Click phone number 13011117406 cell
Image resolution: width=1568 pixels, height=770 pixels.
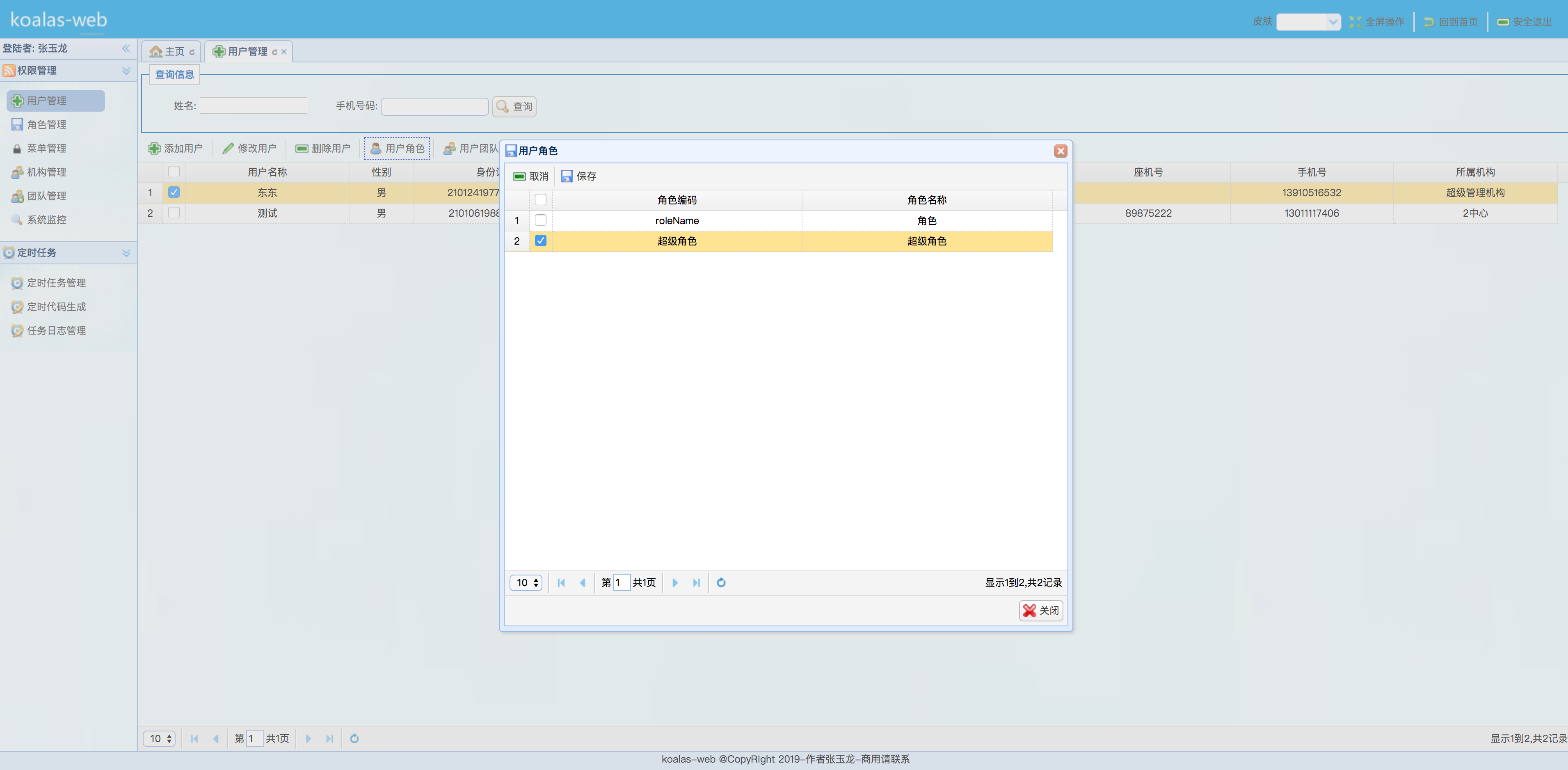pyautogui.click(x=1312, y=213)
